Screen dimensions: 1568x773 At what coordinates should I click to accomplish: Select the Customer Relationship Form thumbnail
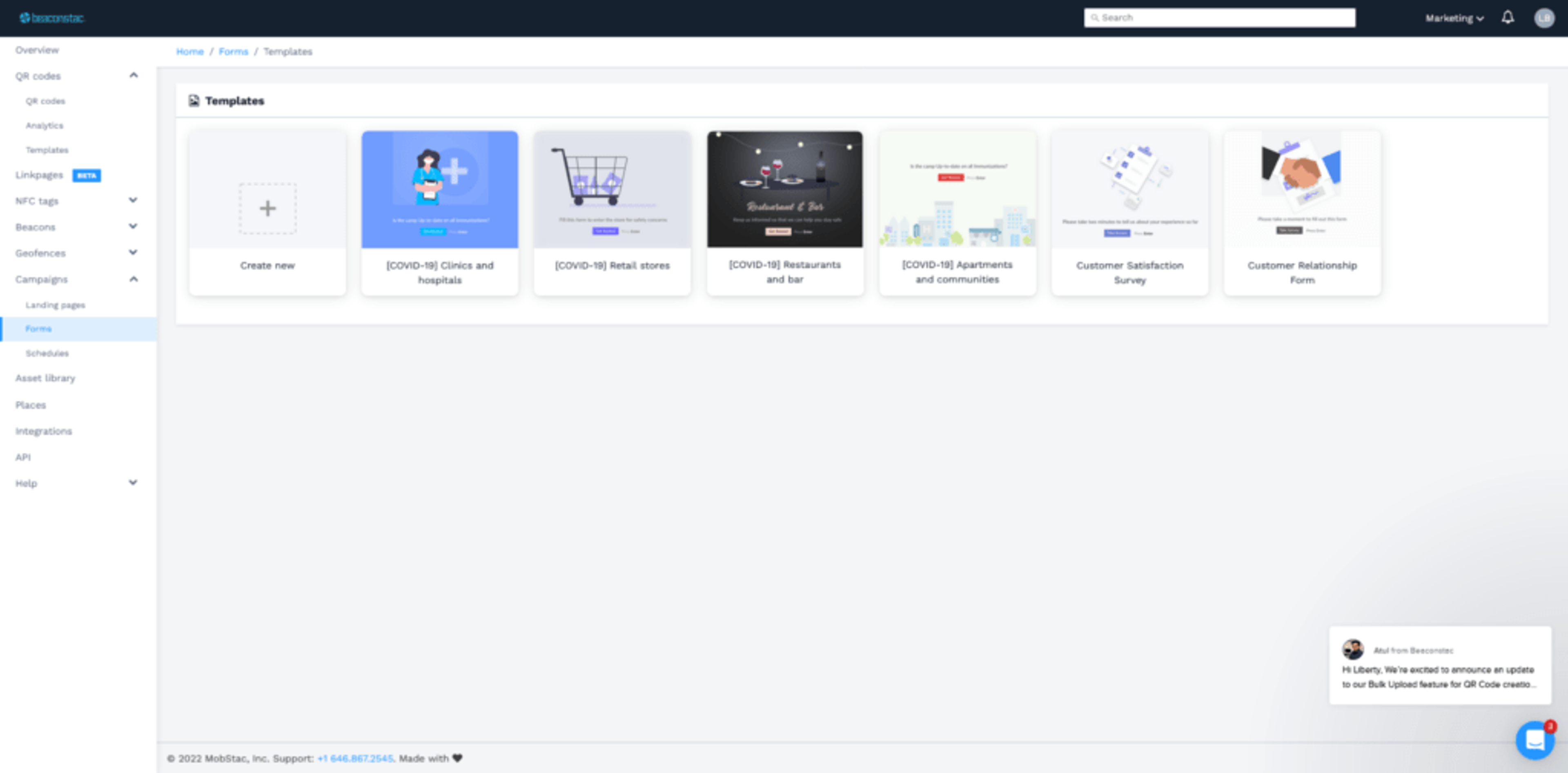coord(1302,189)
